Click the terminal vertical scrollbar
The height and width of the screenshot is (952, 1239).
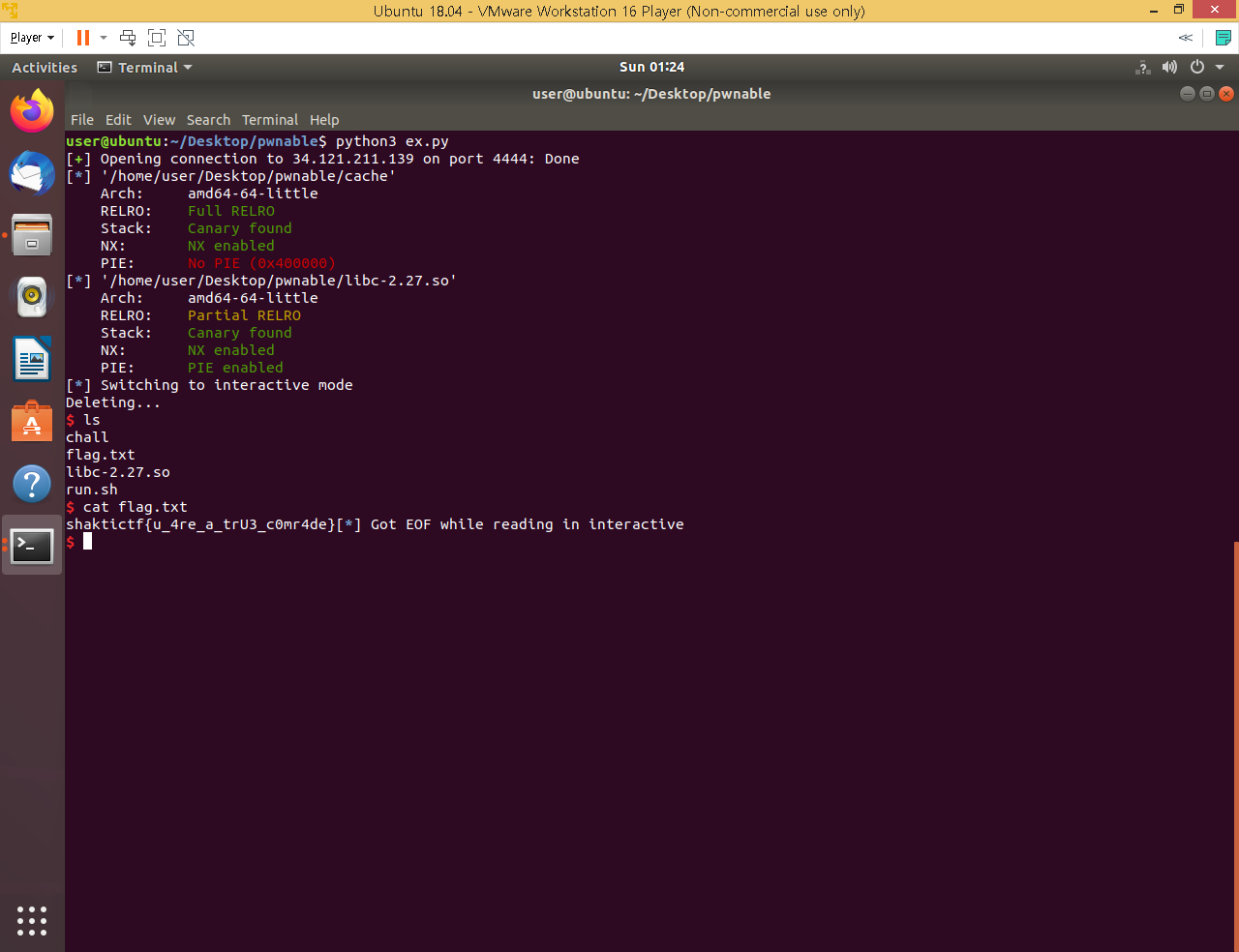1235,745
